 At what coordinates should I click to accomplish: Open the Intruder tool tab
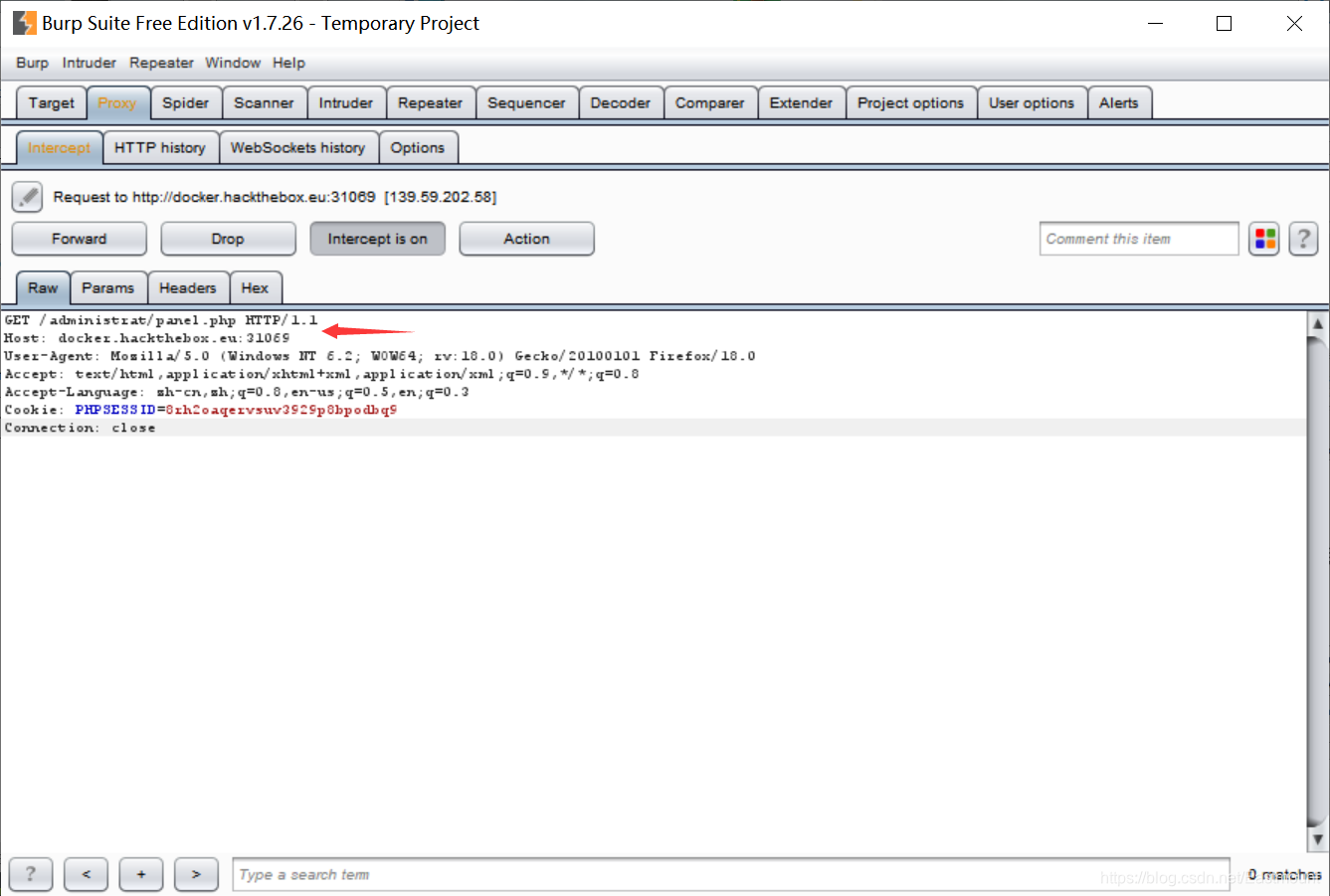point(345,103)
